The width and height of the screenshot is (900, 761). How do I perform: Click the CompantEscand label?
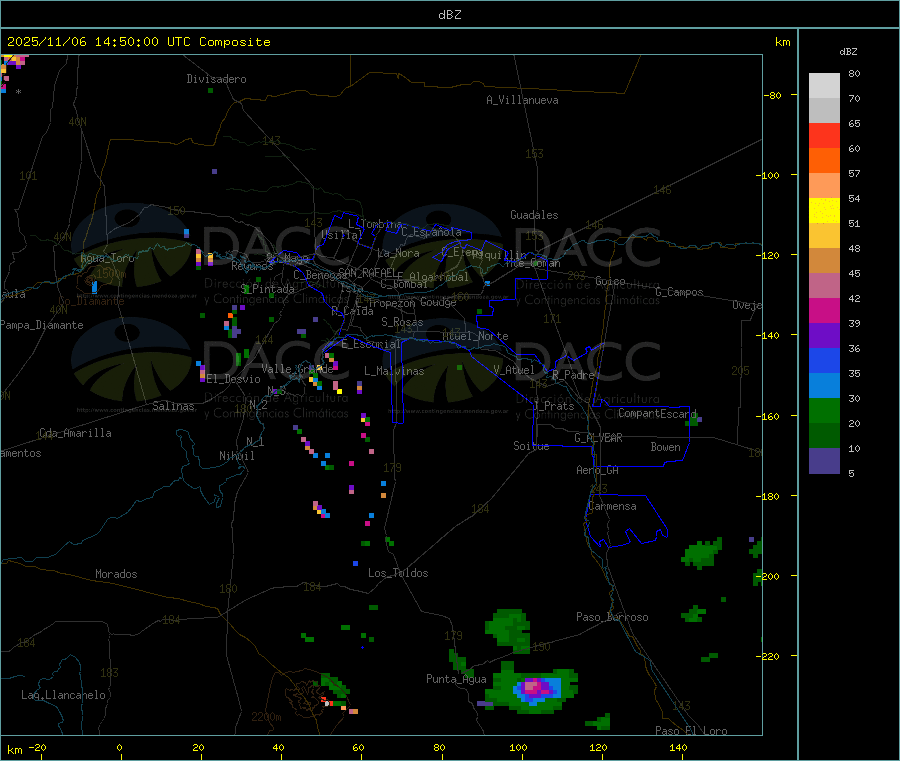(657, 413)
